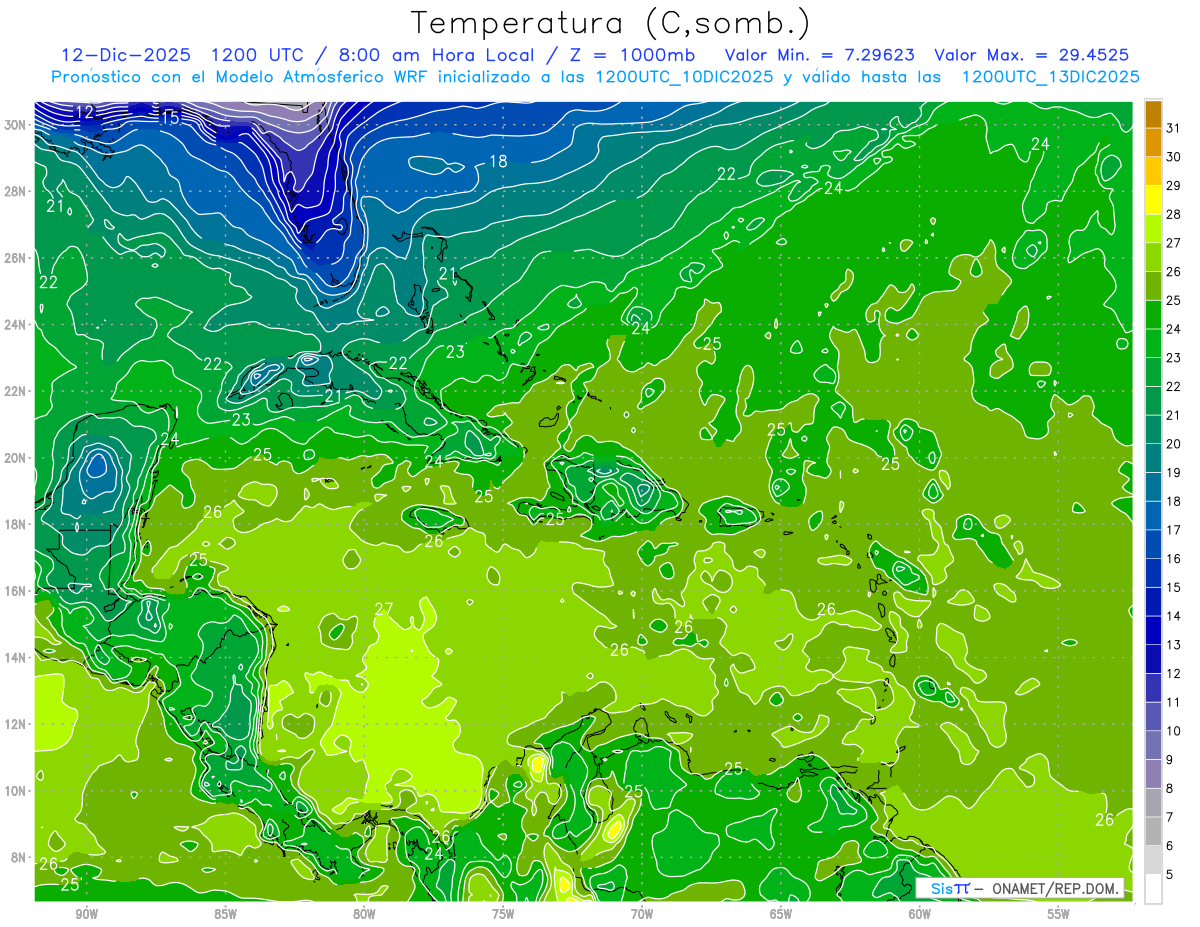Click the 26N latitude axis label
Screen dimensions: 1200x927
pyautogui.click(x=15, y=258)
